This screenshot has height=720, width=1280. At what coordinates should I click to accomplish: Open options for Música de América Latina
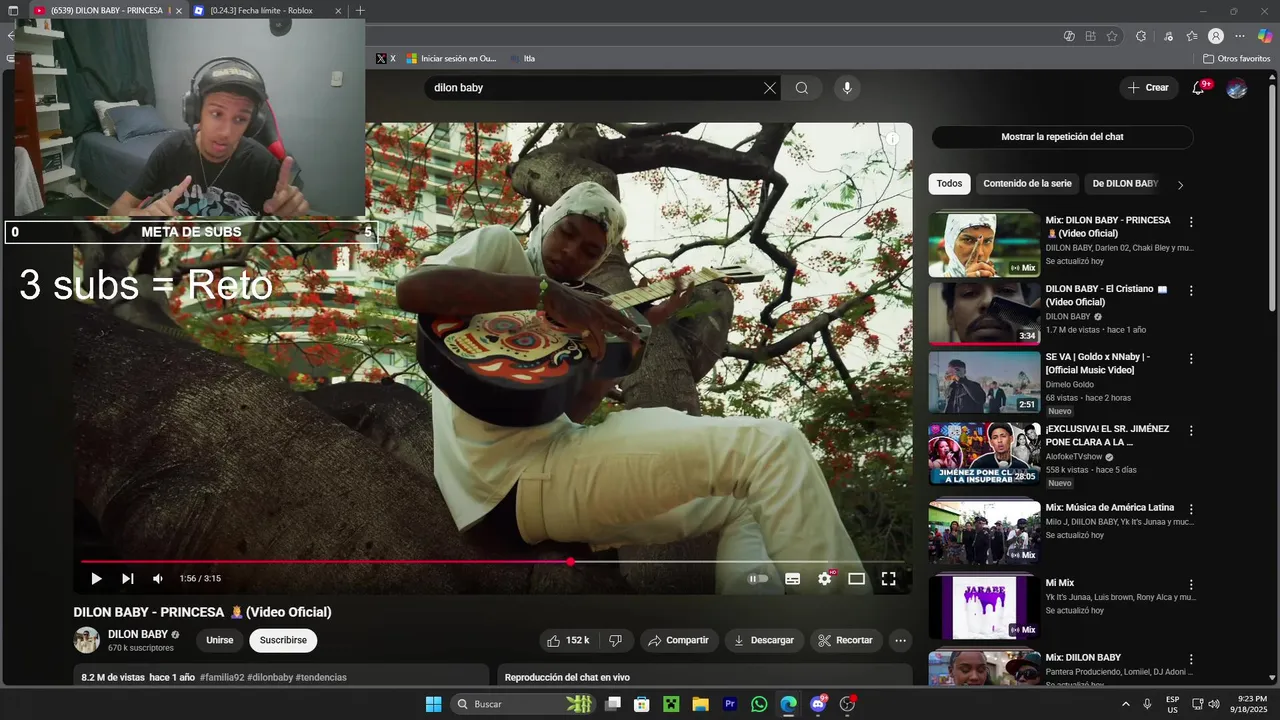click(1191, 509)
